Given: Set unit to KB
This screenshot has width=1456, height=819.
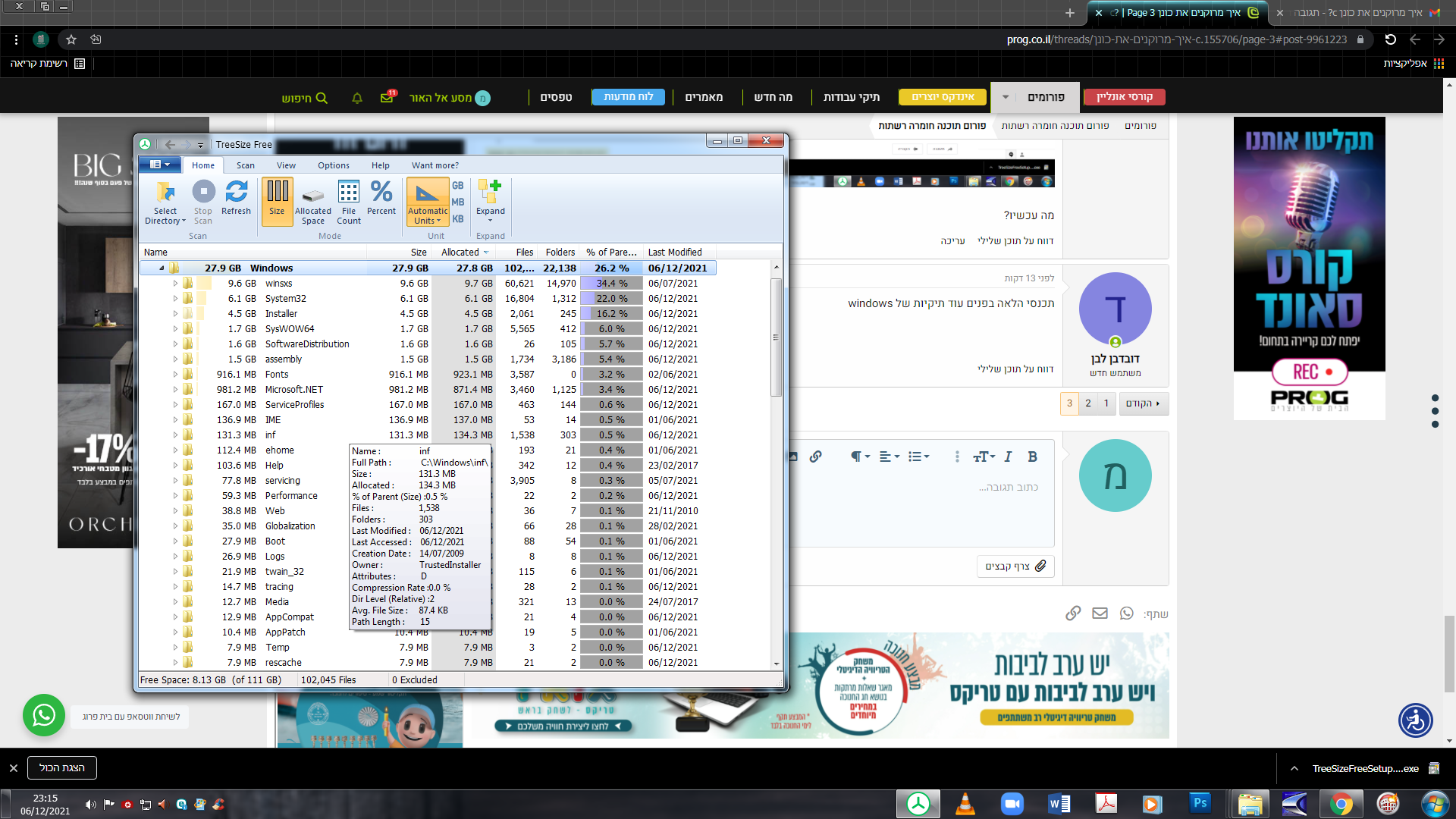Looking at the screenshot, I should click(x=458, y=219).
